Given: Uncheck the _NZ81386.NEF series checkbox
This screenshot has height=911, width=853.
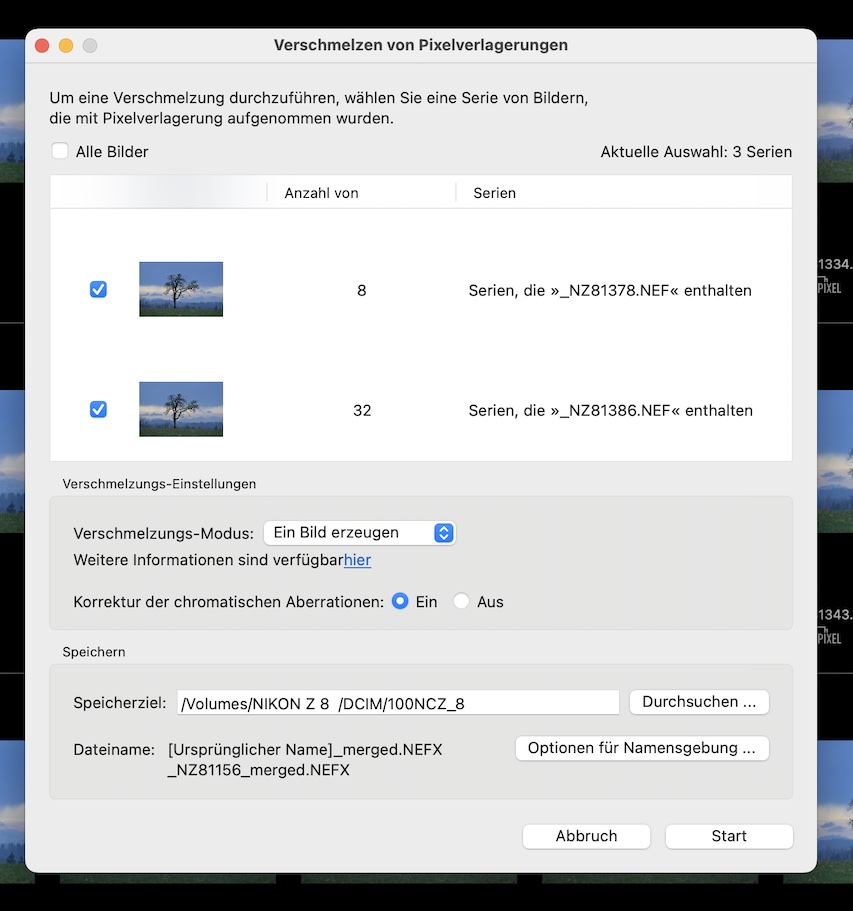Looking at the screenshot, I should 98,409.
